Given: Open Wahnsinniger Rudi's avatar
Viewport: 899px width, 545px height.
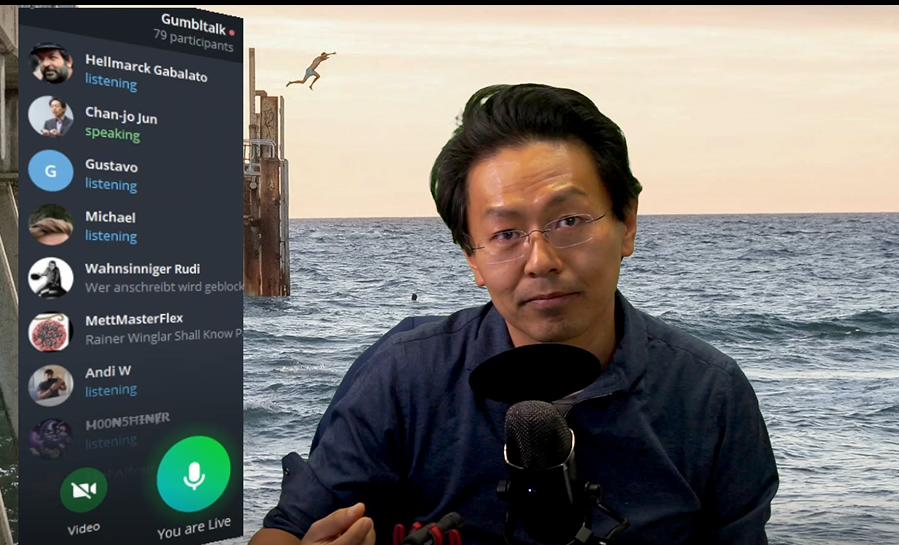Looking at the screenshot, I should (50, 277).
